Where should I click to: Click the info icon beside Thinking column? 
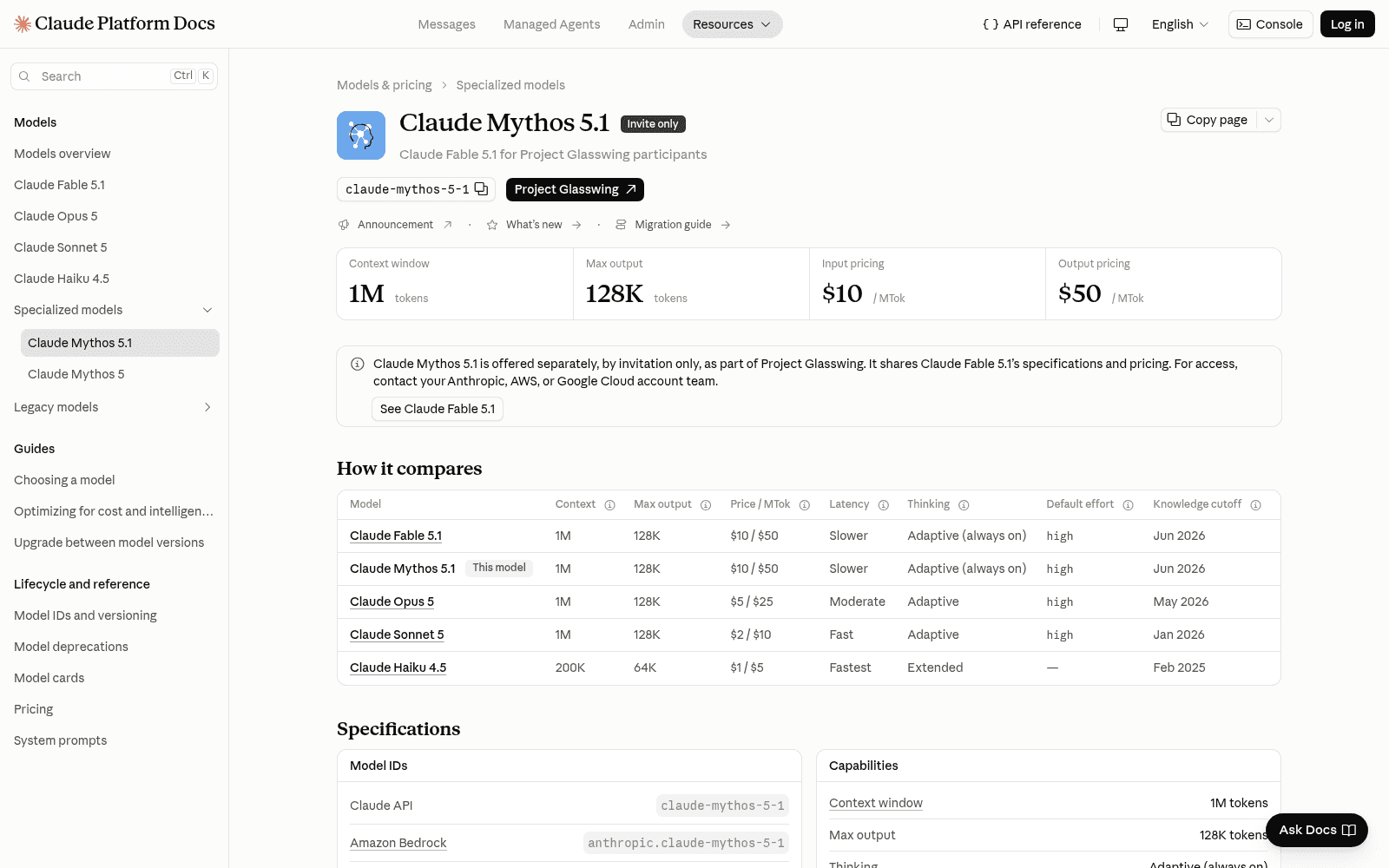[x=964, y=505]
